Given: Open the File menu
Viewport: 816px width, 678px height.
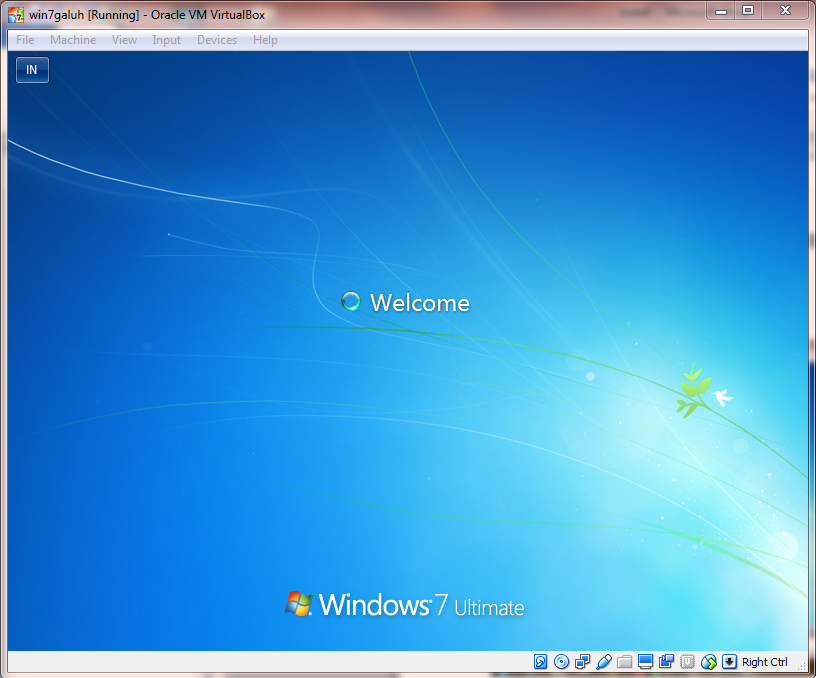Looking at the screenshot, I should tap(24, 40).
